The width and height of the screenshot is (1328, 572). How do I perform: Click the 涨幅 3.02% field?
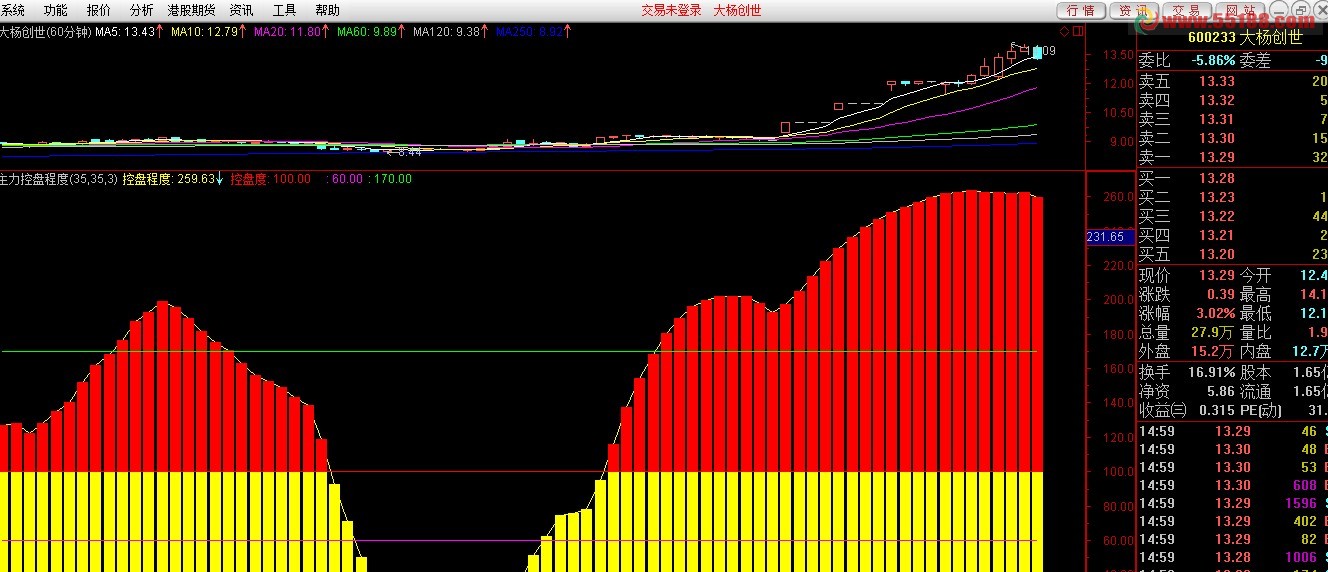(x=1187, y=313)
